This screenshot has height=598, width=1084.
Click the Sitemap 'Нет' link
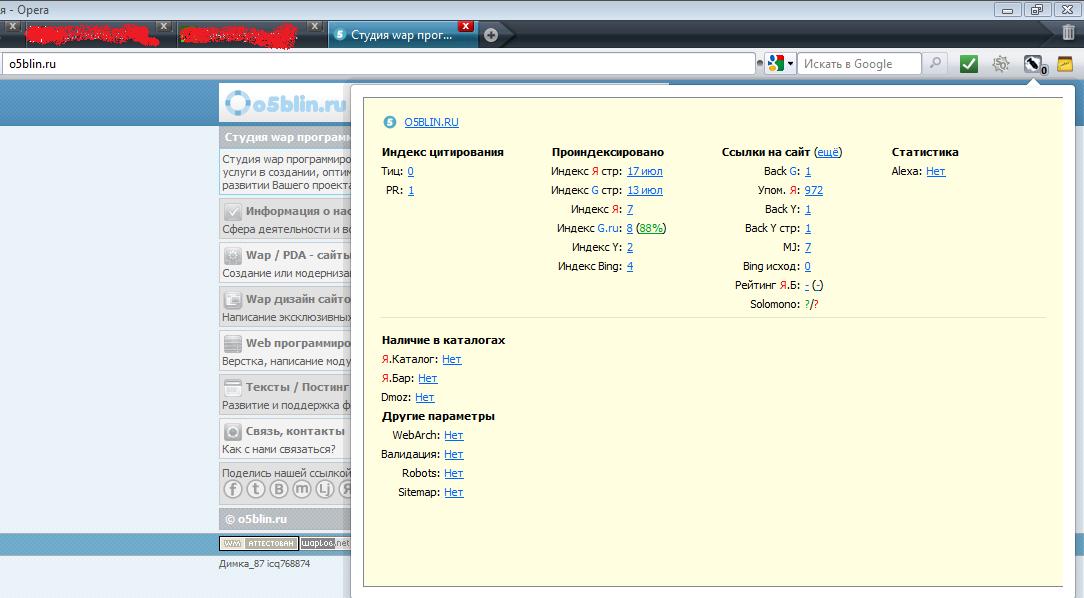coord(453,492)
